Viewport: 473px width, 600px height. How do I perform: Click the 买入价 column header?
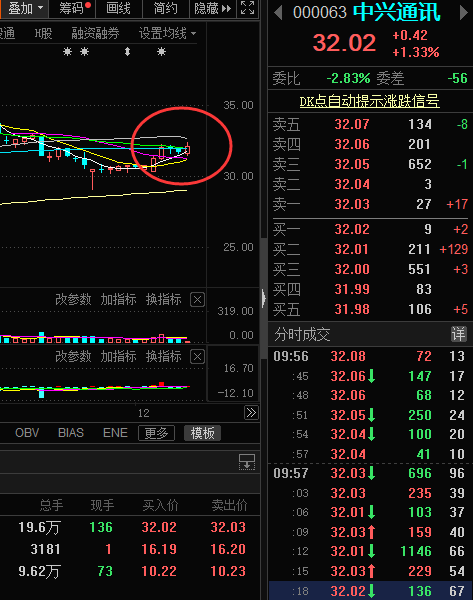[x=160, y=505]
